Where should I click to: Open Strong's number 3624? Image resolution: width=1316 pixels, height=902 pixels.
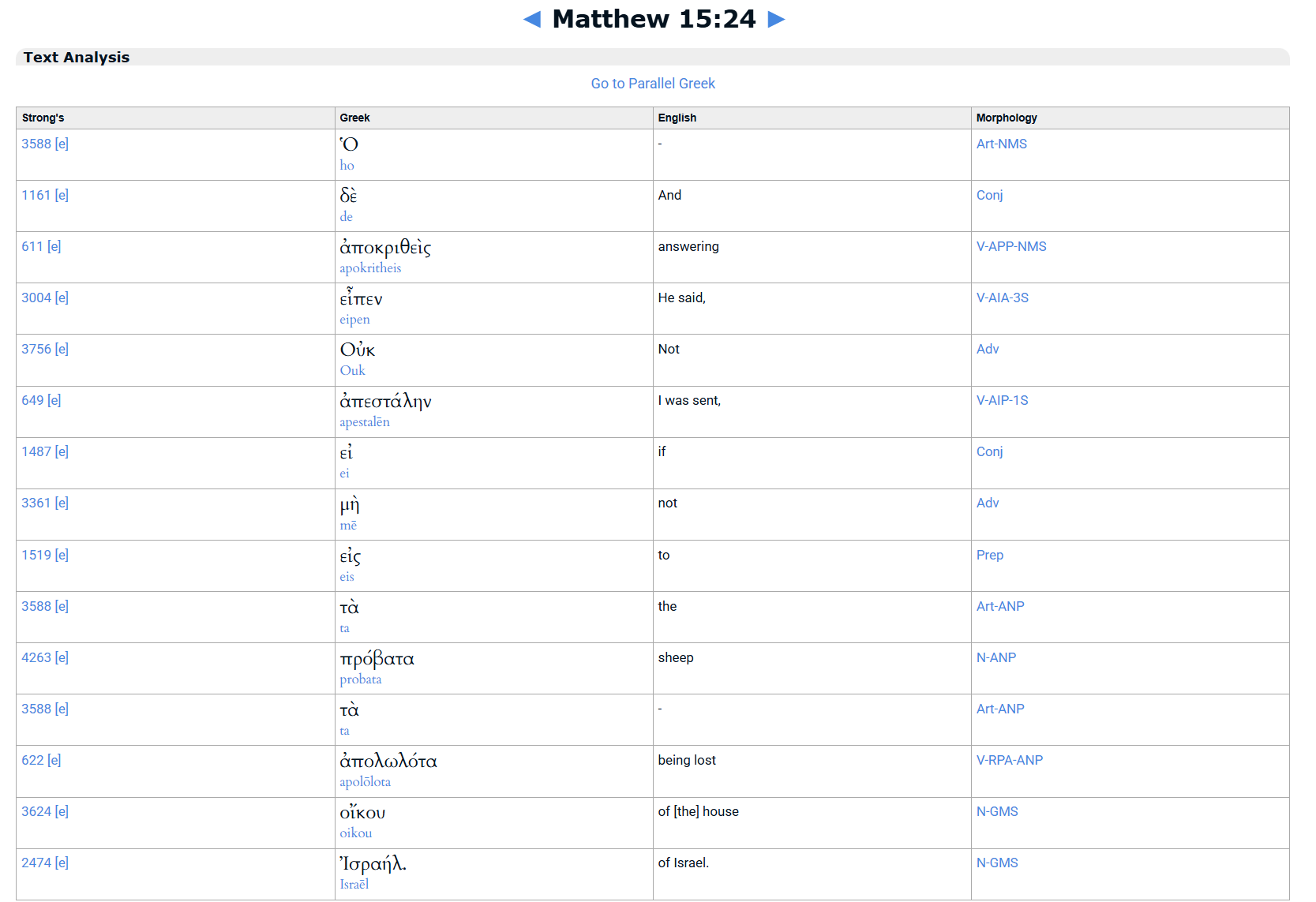(x=36, y=811)
